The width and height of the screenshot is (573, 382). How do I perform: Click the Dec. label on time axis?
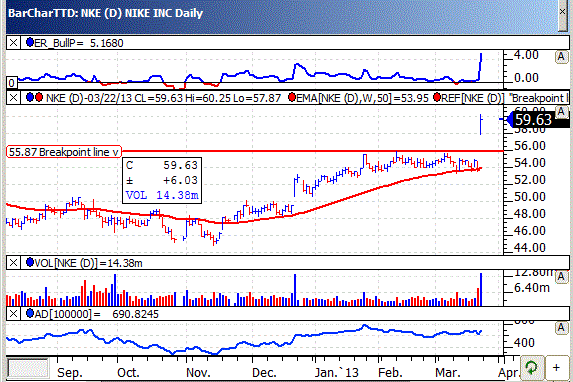tap(264, 373)
